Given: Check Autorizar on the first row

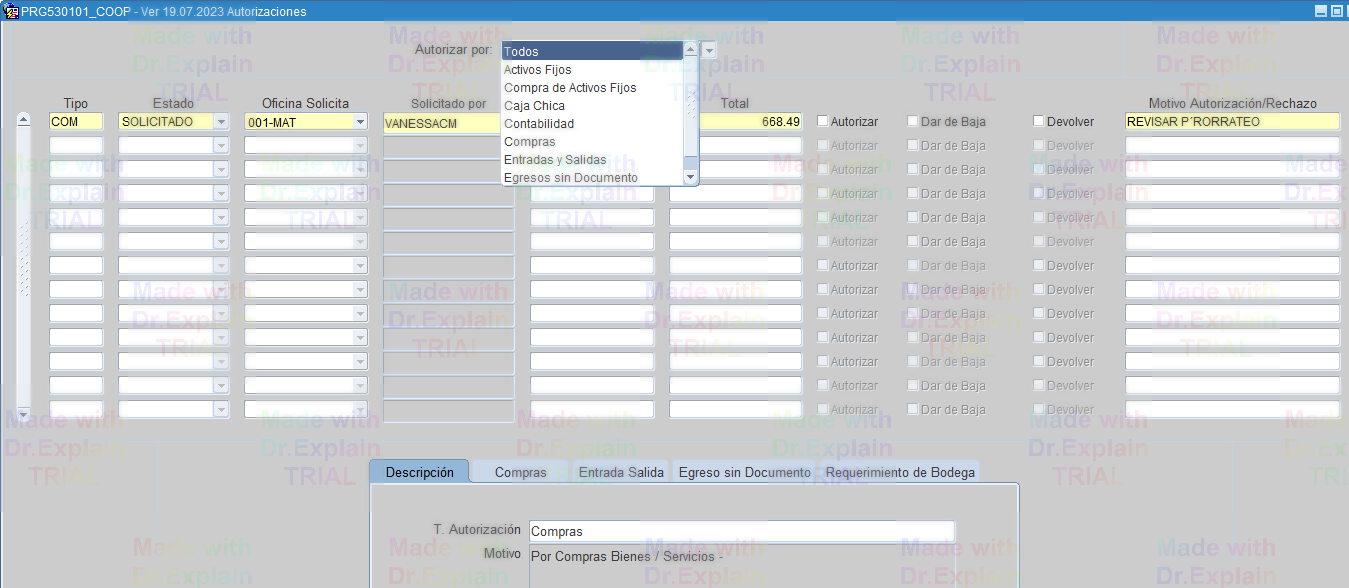Looking at the screenshot, I should 823,122.
